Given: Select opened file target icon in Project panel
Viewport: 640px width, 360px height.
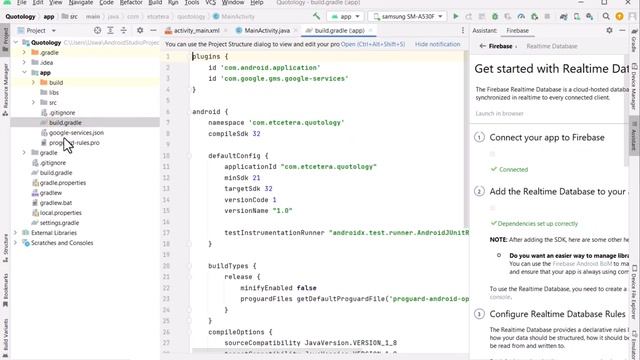Looking at the screenshot, I should pyautogui.click(x=97, y=30).
